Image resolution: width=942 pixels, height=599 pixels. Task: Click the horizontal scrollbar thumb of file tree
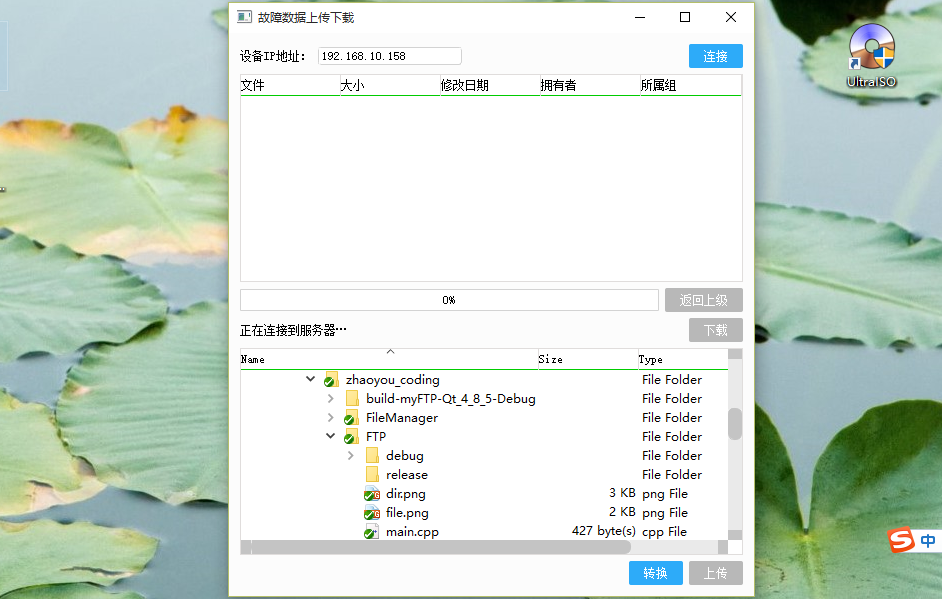click(441, 547)
